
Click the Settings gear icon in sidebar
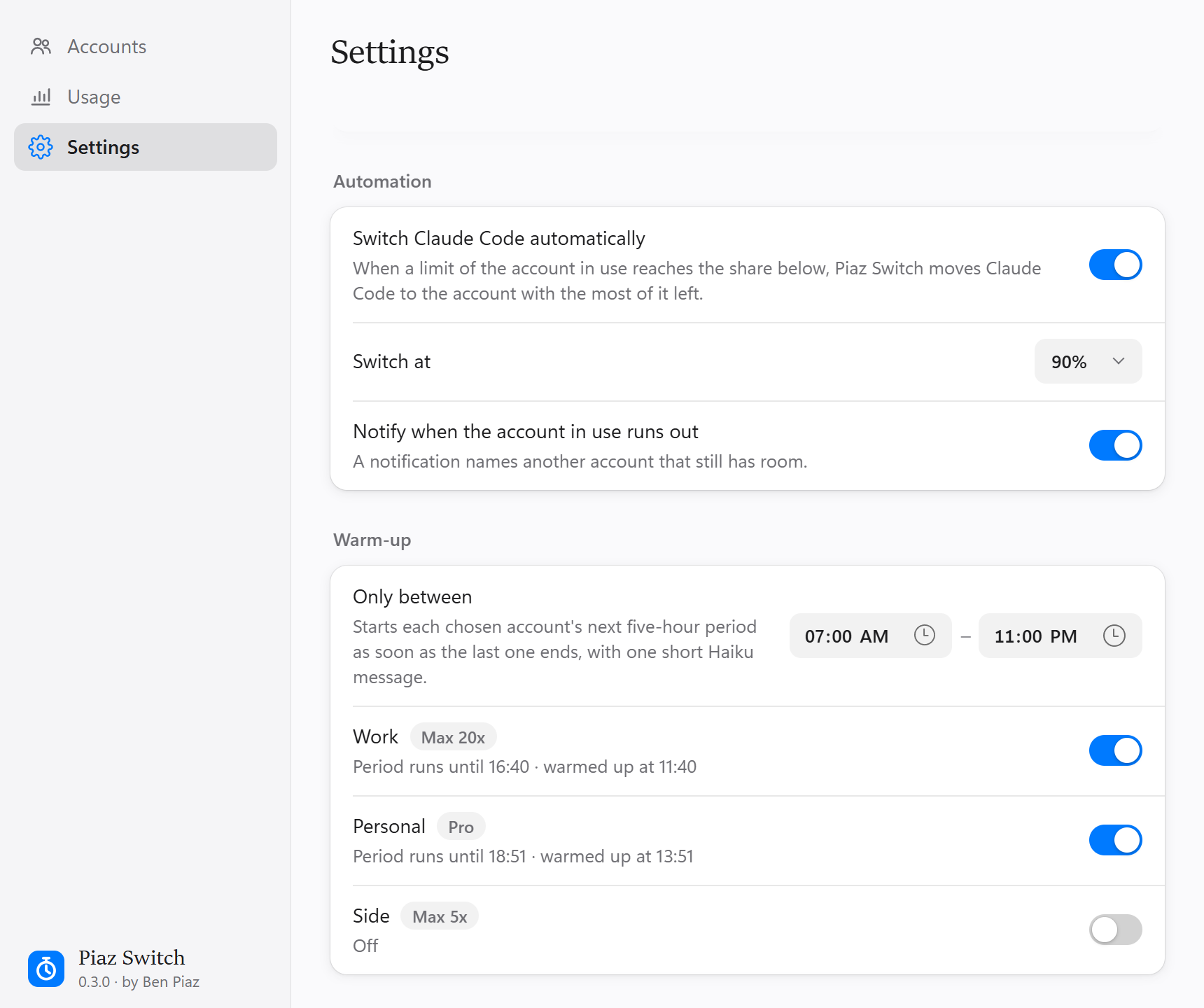pyautogui.click(x=41, y=147)
